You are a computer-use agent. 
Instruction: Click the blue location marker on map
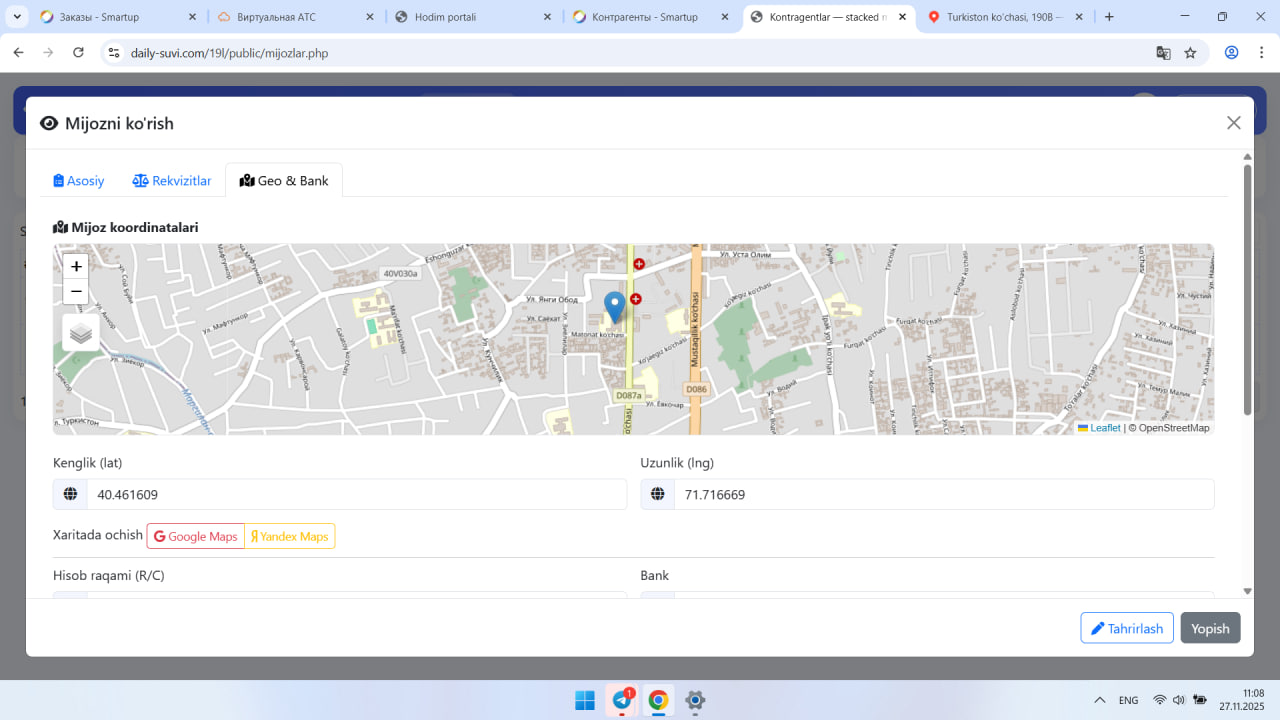point(615,306)
